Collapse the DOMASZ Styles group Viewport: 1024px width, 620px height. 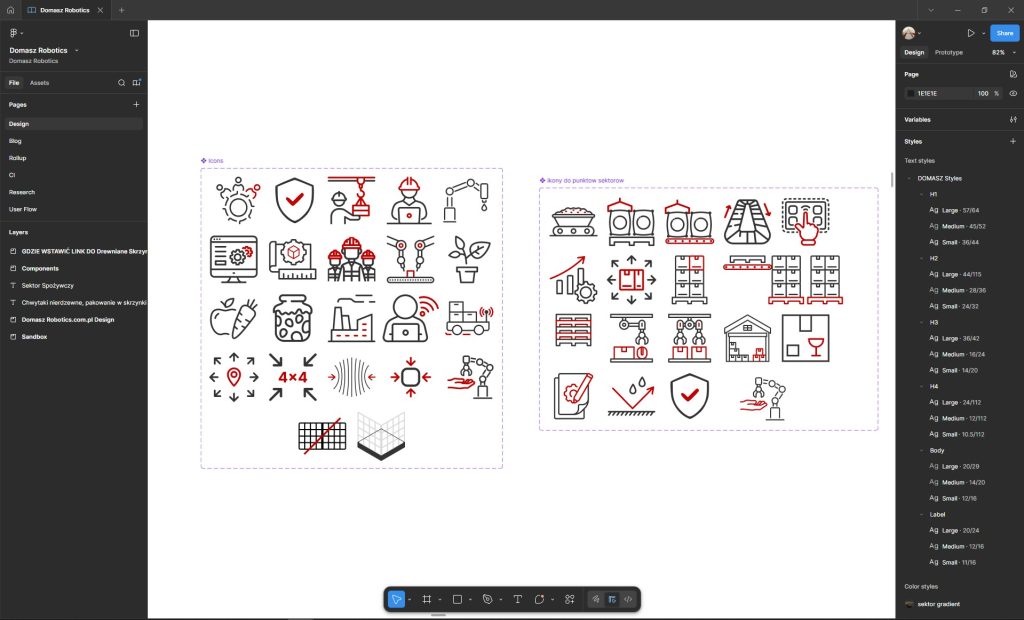click(x=909, y=178)
